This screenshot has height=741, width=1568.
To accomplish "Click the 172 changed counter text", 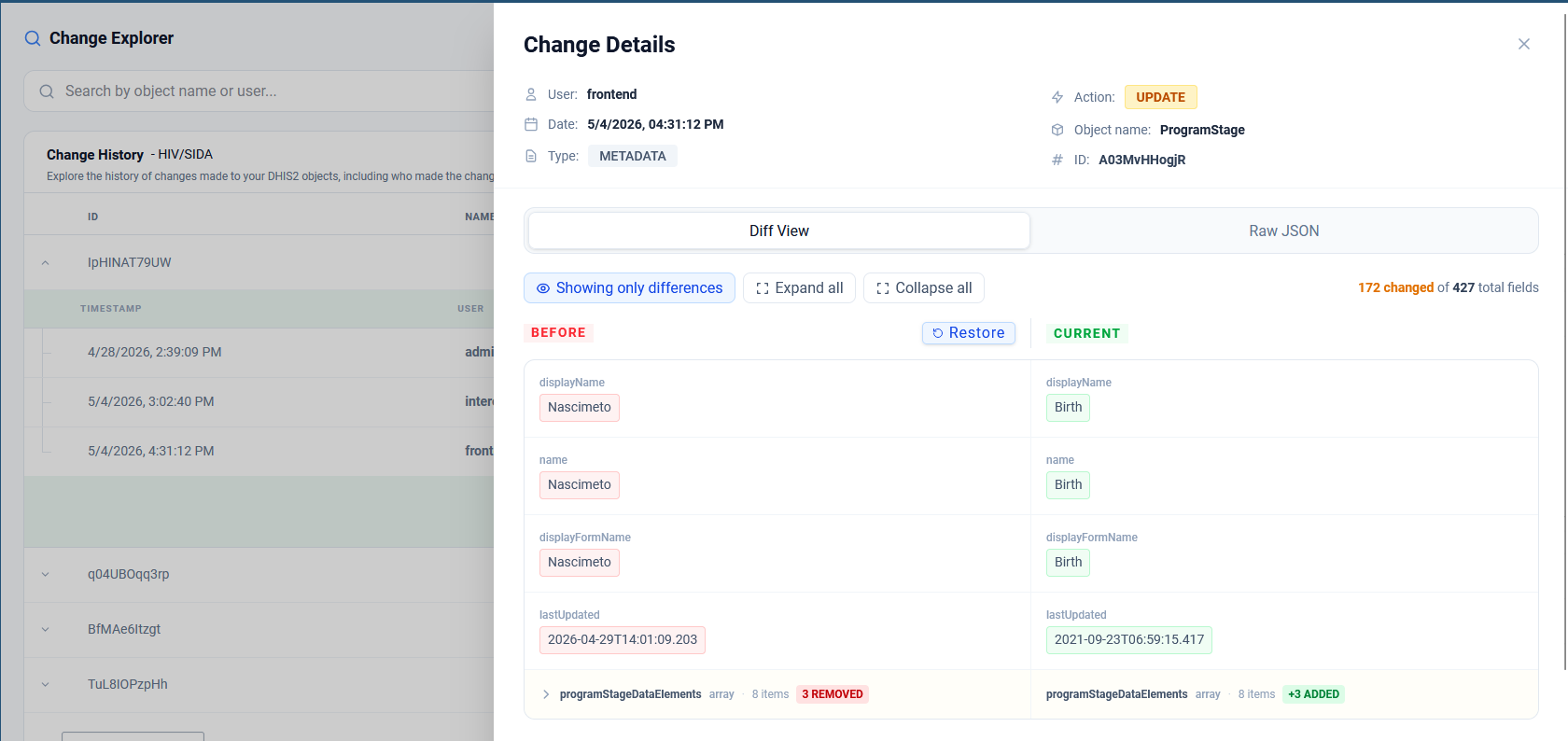I will 1395,287.
